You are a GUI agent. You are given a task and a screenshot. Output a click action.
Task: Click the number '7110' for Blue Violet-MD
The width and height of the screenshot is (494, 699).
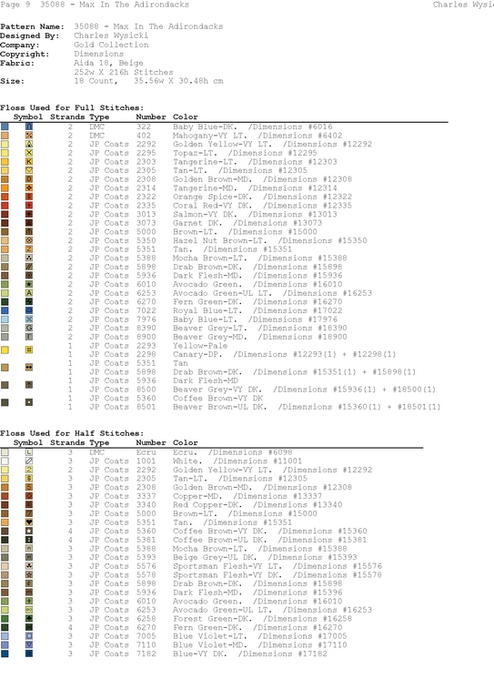(146, 645)
